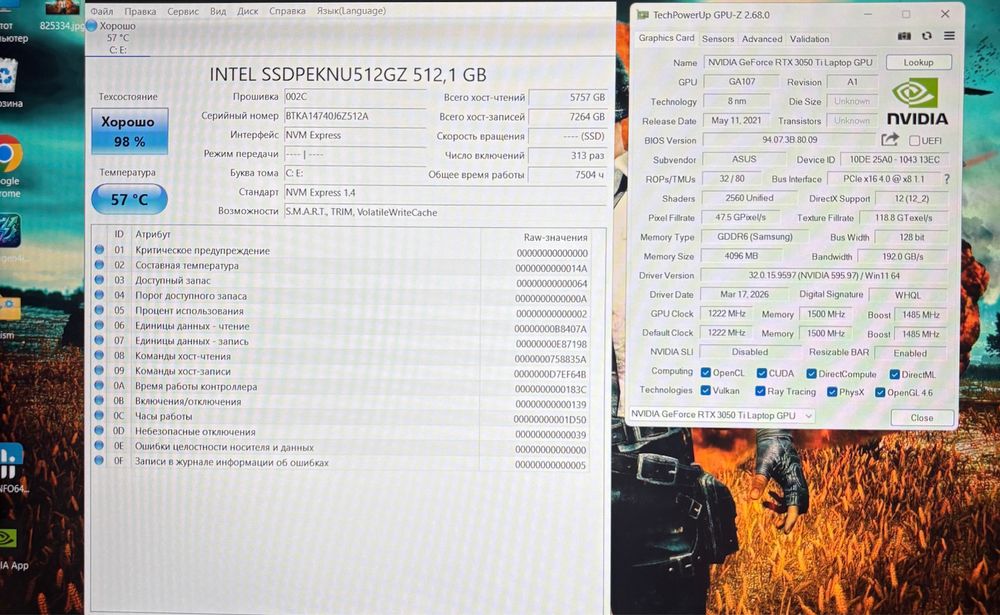Select the Команды хост-чтения attribute row
1000x615 pixels.
[341, 357]
